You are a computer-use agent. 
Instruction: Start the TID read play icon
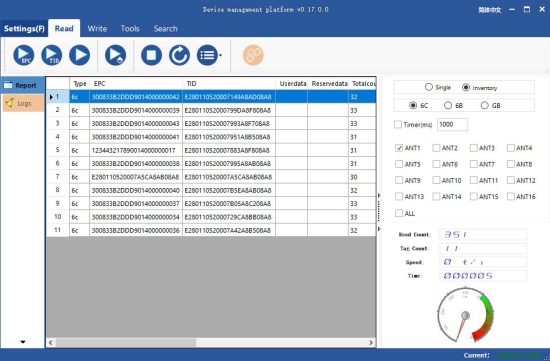52,55
